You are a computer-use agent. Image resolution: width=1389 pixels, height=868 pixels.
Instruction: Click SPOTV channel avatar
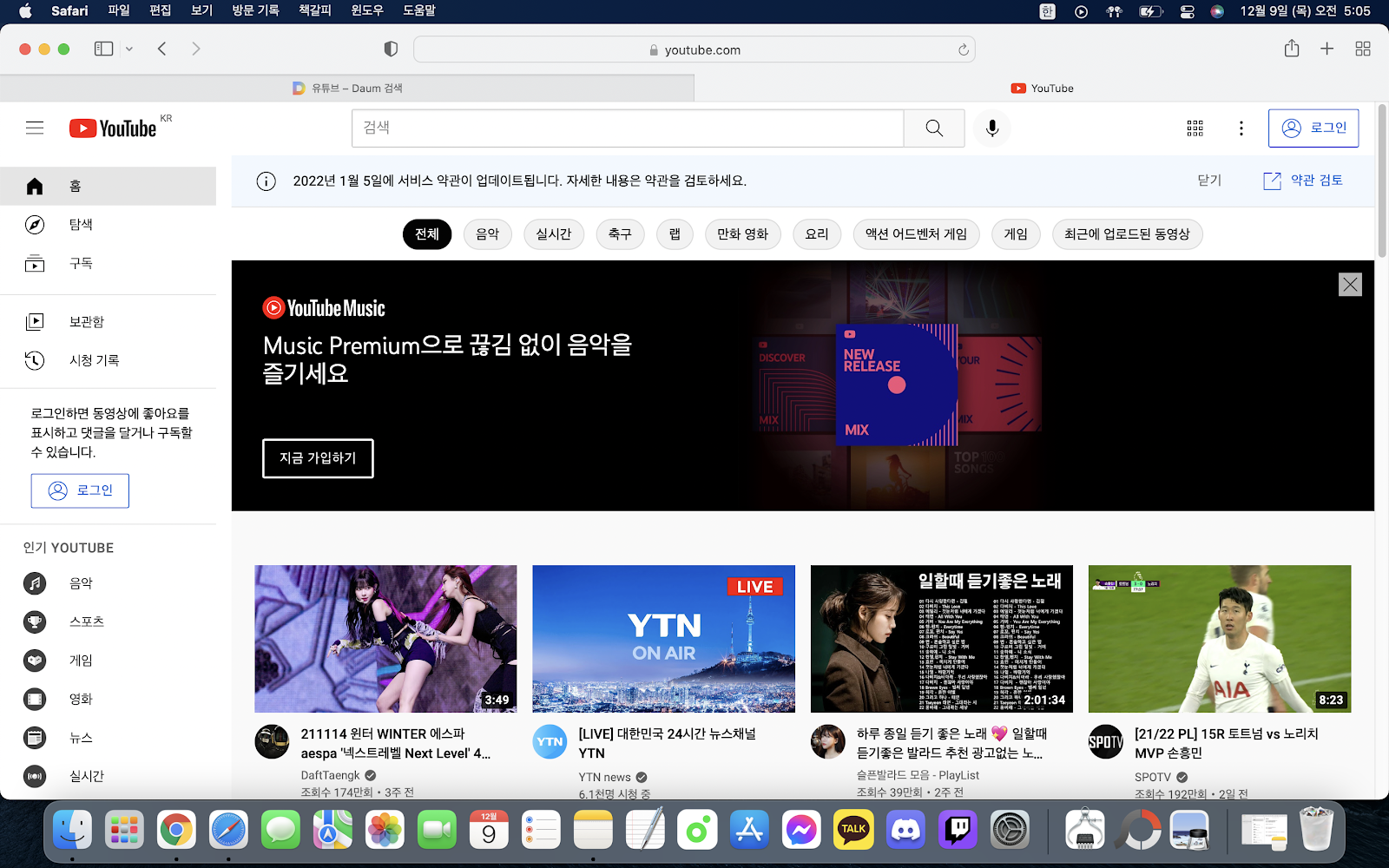[x=1106, y=742]
